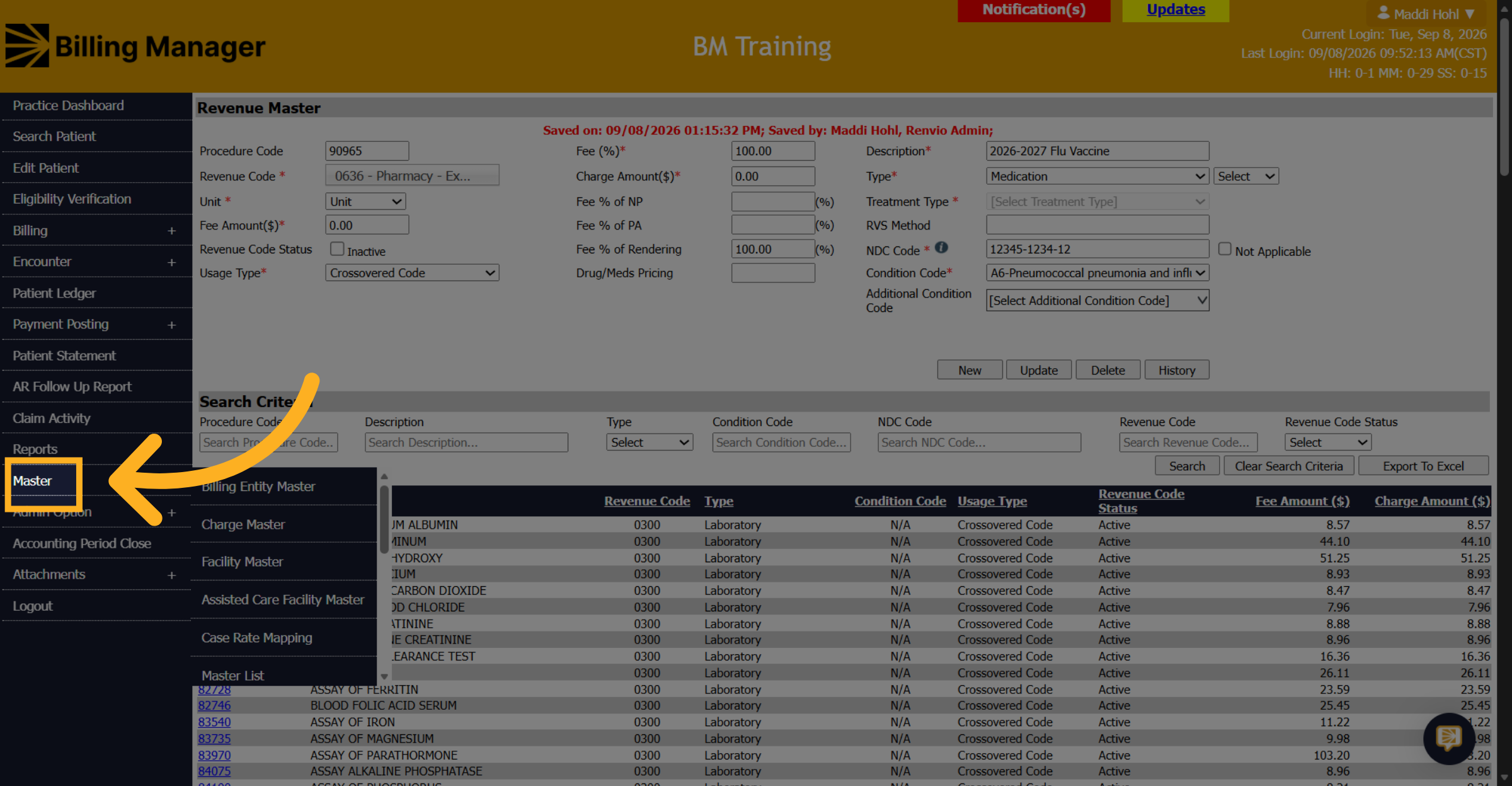Open the Type Medication dropdown
The width and height of the screenshot is (1512, 786).
point(1097,176)
